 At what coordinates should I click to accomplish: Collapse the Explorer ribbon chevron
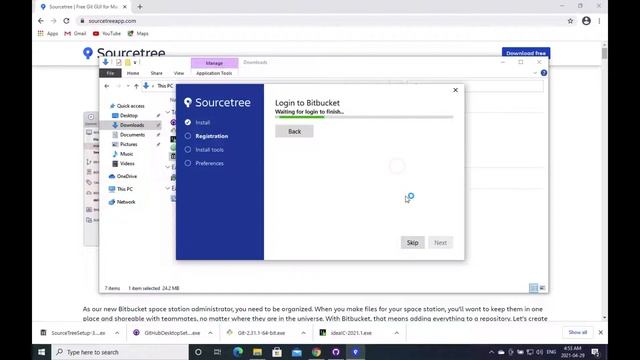click(x=535, y=73)
